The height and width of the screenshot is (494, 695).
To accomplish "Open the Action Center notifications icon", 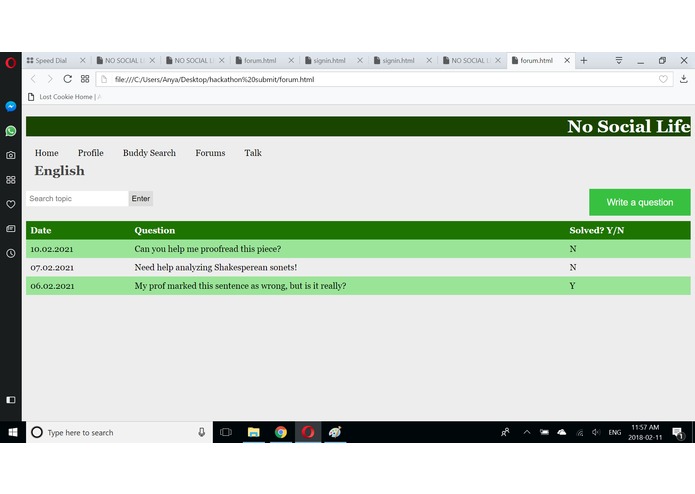I will pos(678,433).
